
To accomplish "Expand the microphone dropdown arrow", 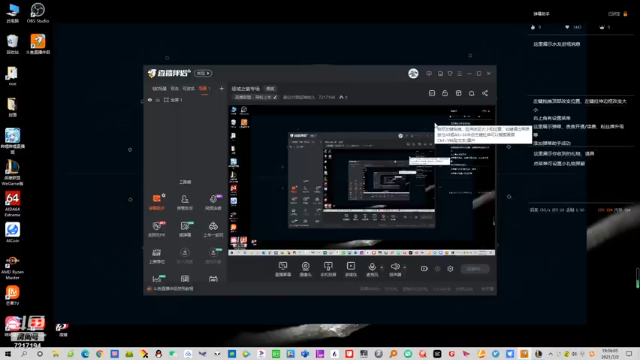I will [x=382, y=268].
